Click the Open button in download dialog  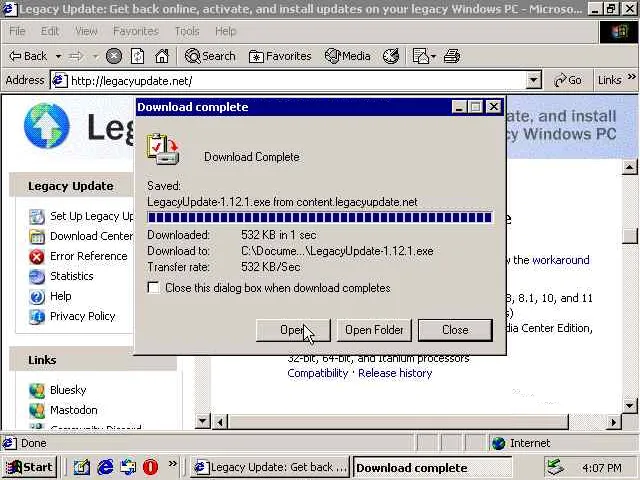pos(293,330)
